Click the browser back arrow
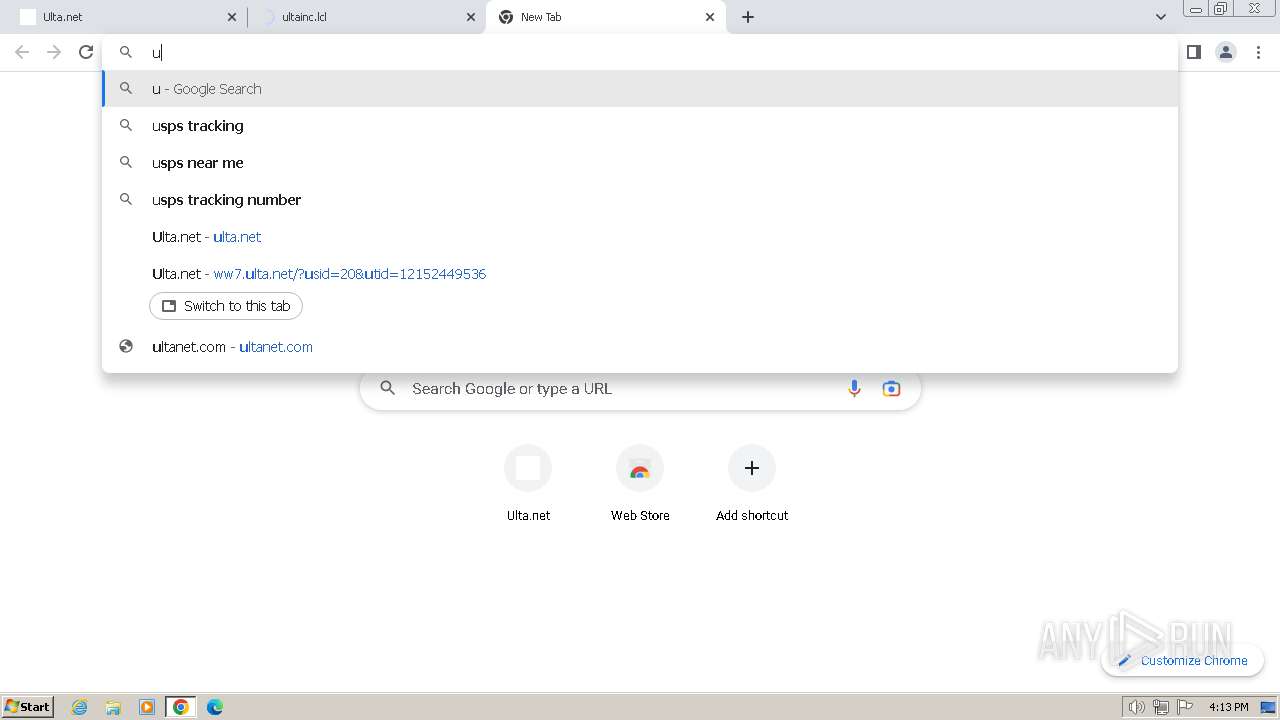Image resolution: width=1280 pixels, height=720 pixels. [22, 52]
